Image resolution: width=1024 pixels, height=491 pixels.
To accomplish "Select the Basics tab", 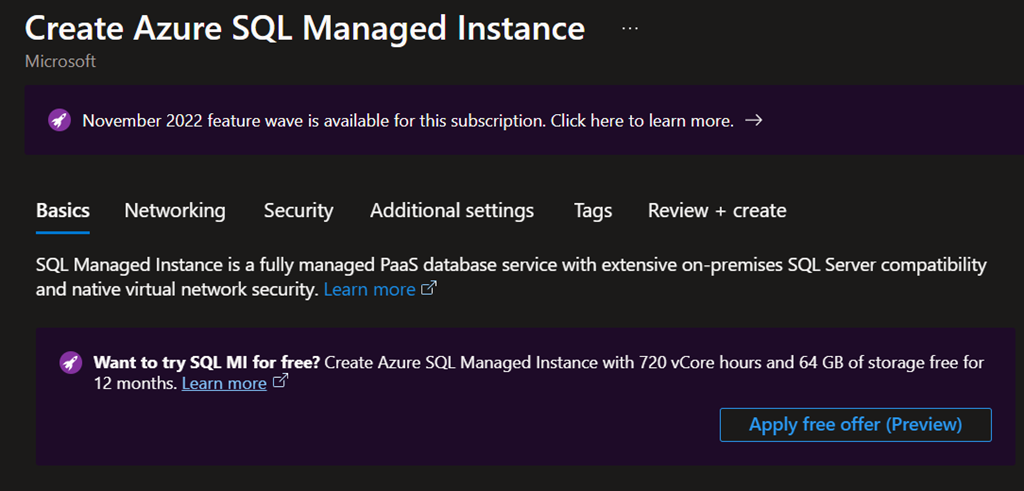I will (63, 210).
